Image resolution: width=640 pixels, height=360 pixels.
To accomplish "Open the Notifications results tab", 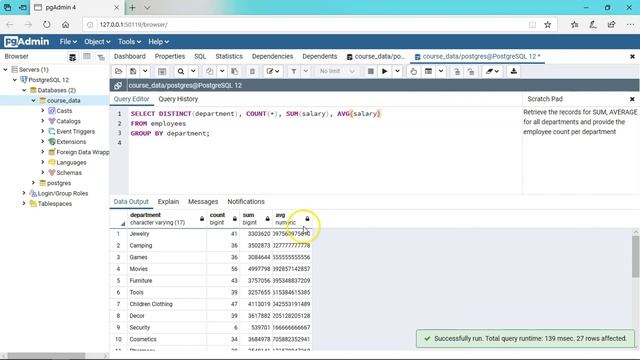I will click(246, 202).
